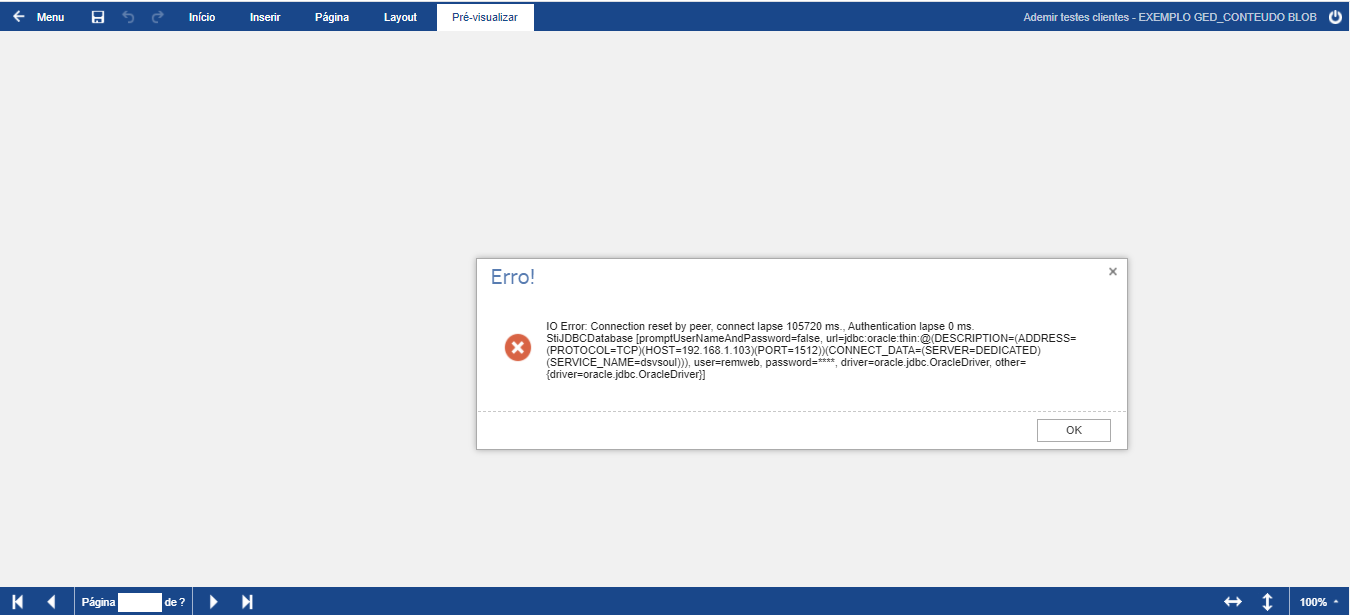This screenshot has width=1350, height=615.
Task: Go to the first page
Action: click(18, 601)
